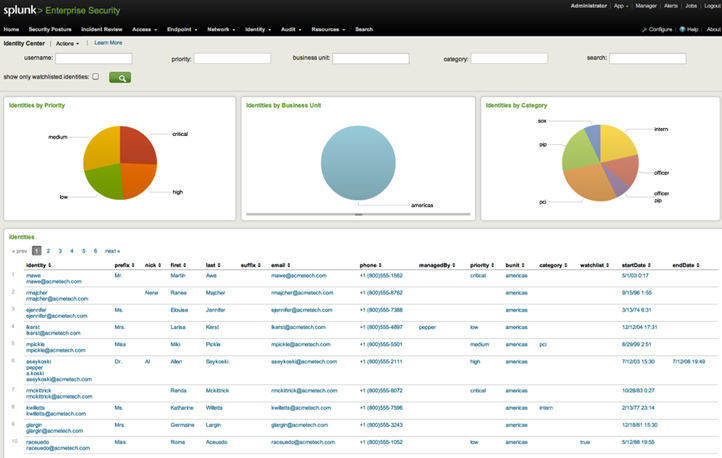Sort table by last name column
This screenshot has height=458, width=722.
(213, 265)
